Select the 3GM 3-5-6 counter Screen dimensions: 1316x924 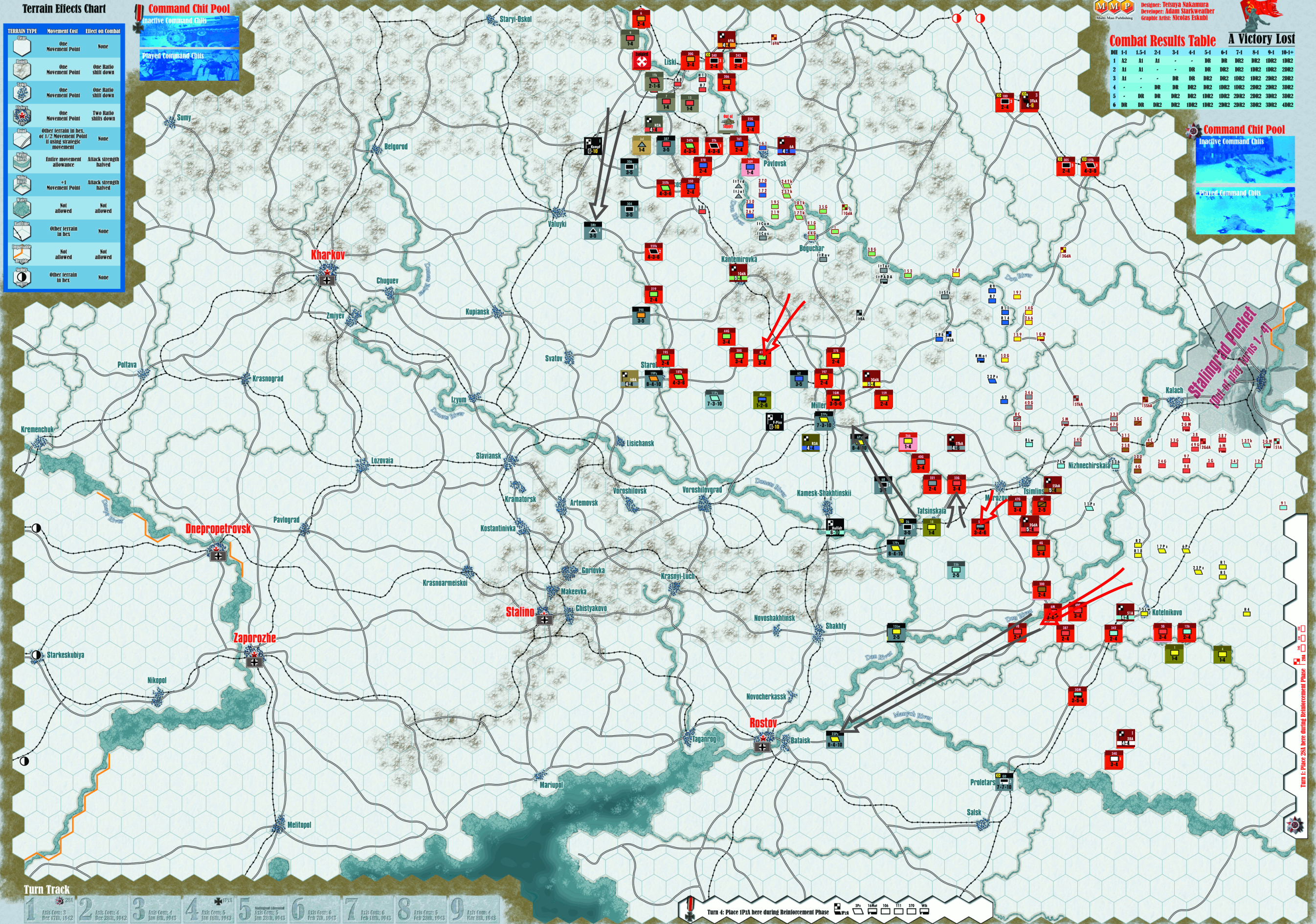click(1077, 696)
